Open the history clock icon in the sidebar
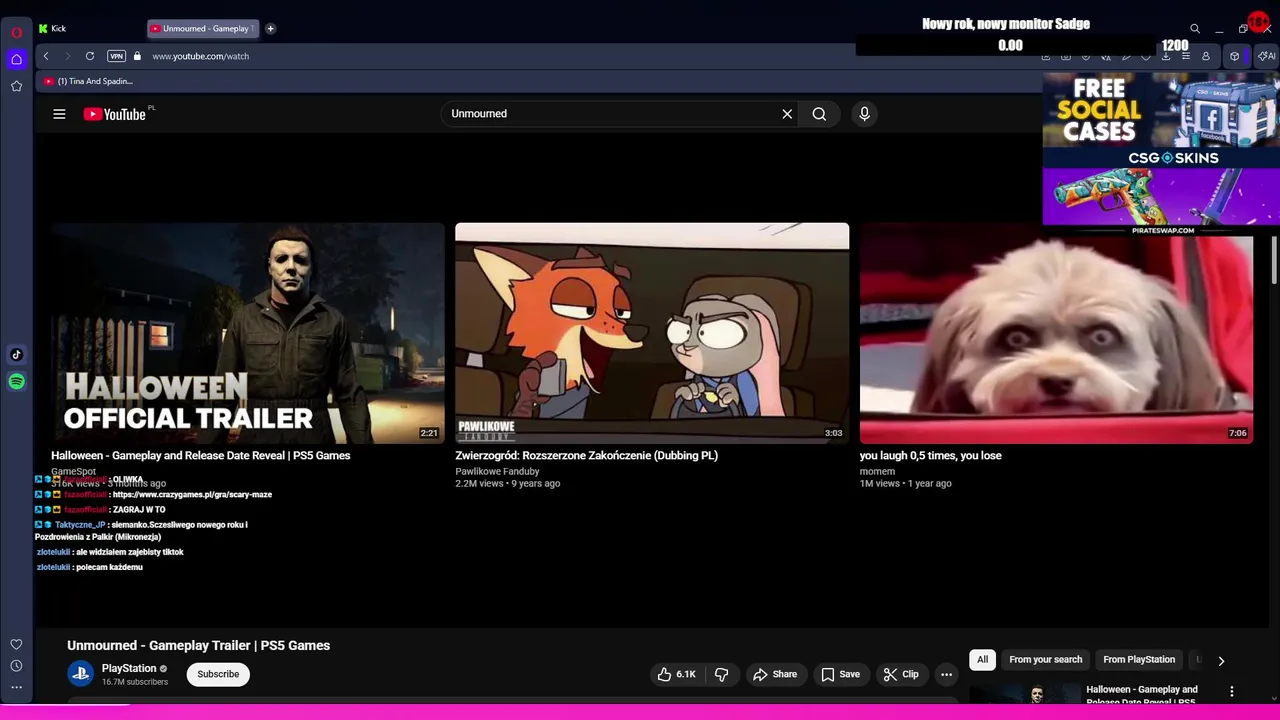 click(17, 666)
